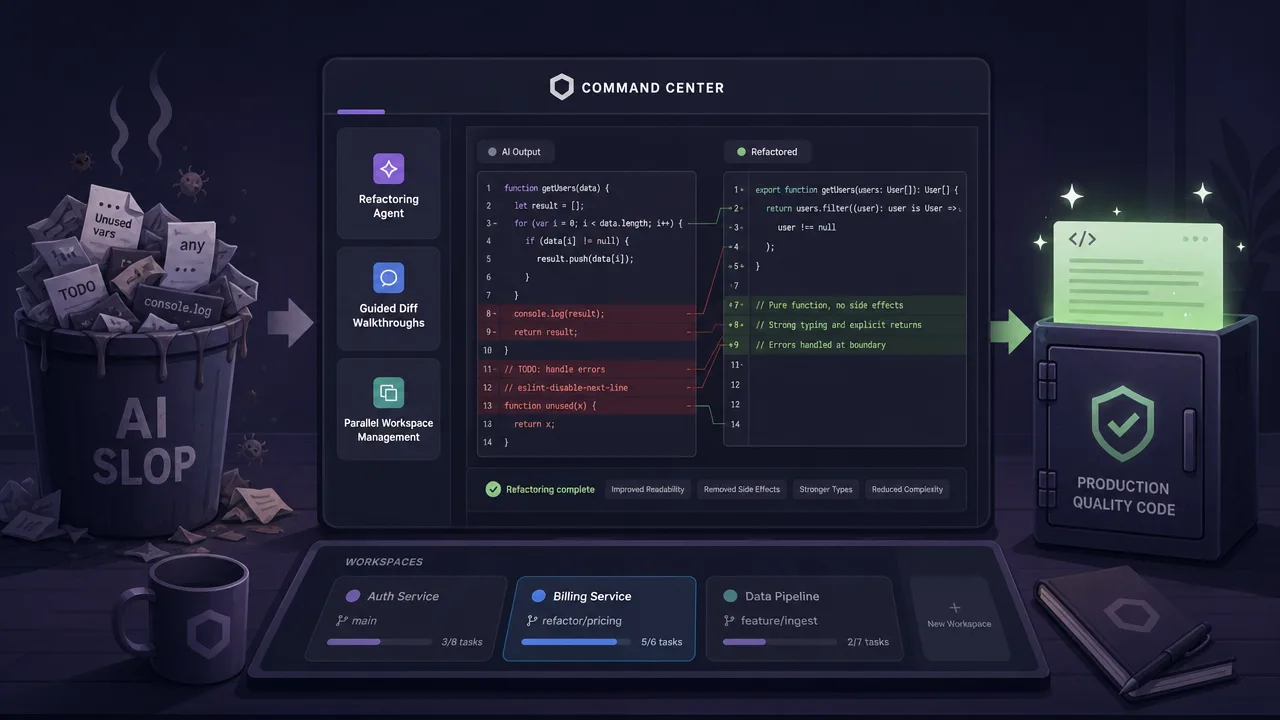Click the added Pure function comment line

845,305
